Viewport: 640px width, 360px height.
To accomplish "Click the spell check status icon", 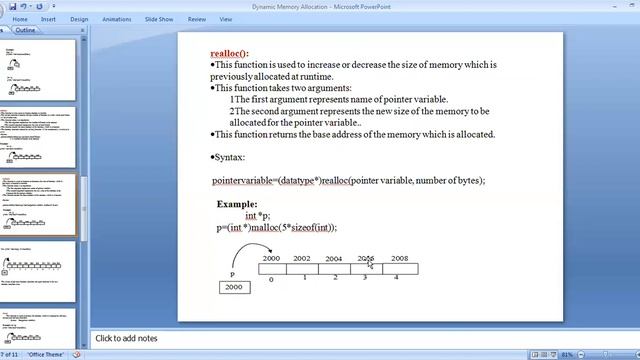I will pos(76,354).
